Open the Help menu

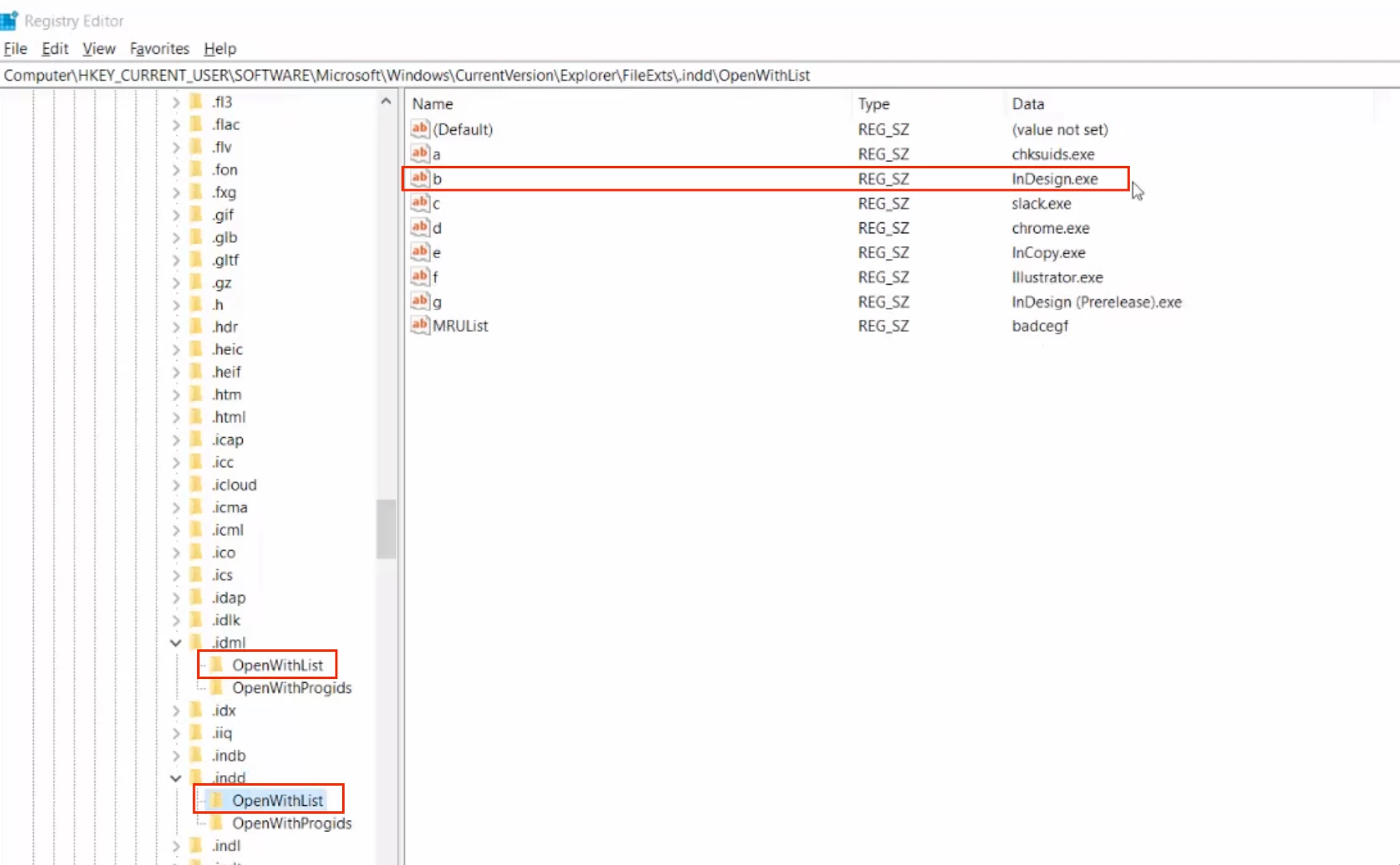pos(220,48)
